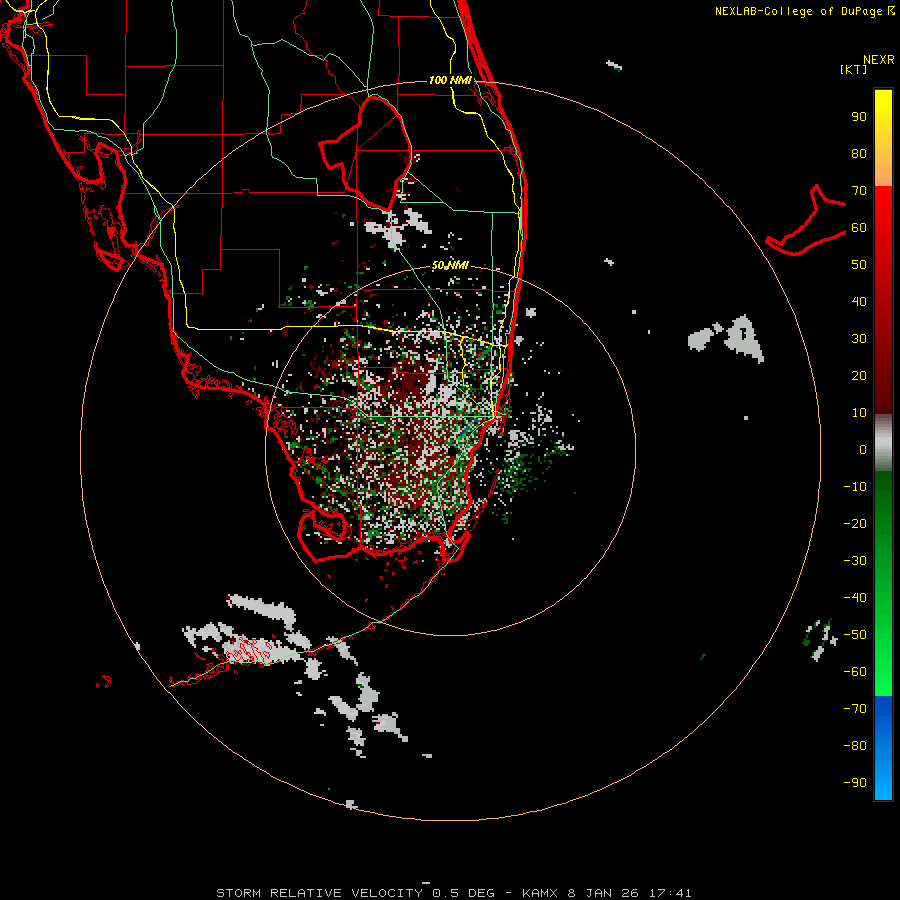The width and height of the screenshot is (900, 900).
Task: Click the 70 value on the velocity scale
Action: tap(859, 191)
